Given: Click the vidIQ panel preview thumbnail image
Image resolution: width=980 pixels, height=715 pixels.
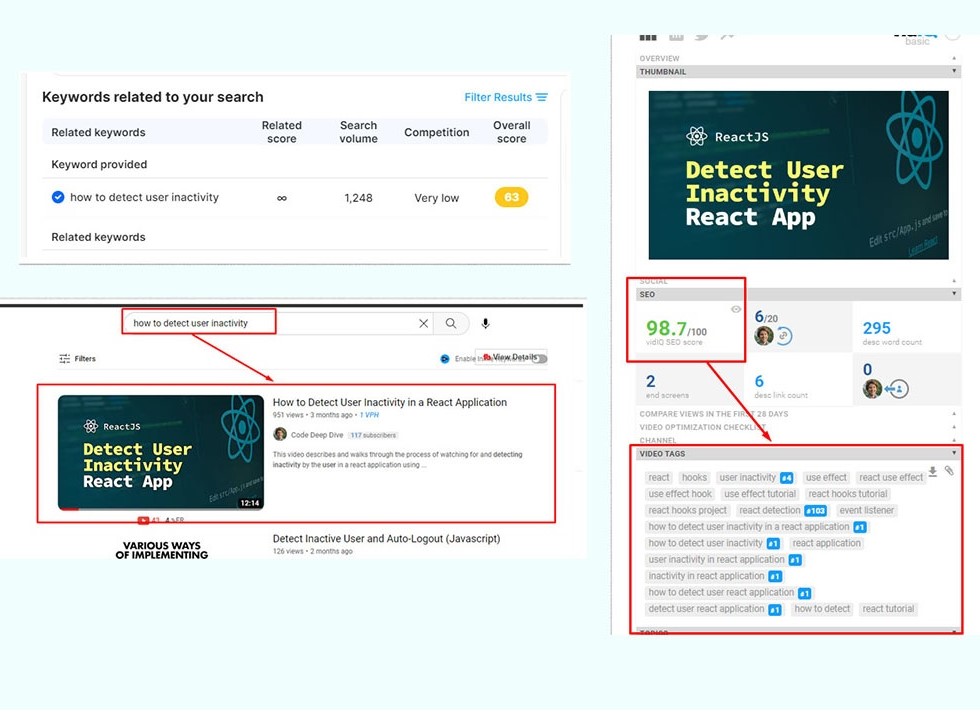Looking at the screenshot, I should (798, 175).
